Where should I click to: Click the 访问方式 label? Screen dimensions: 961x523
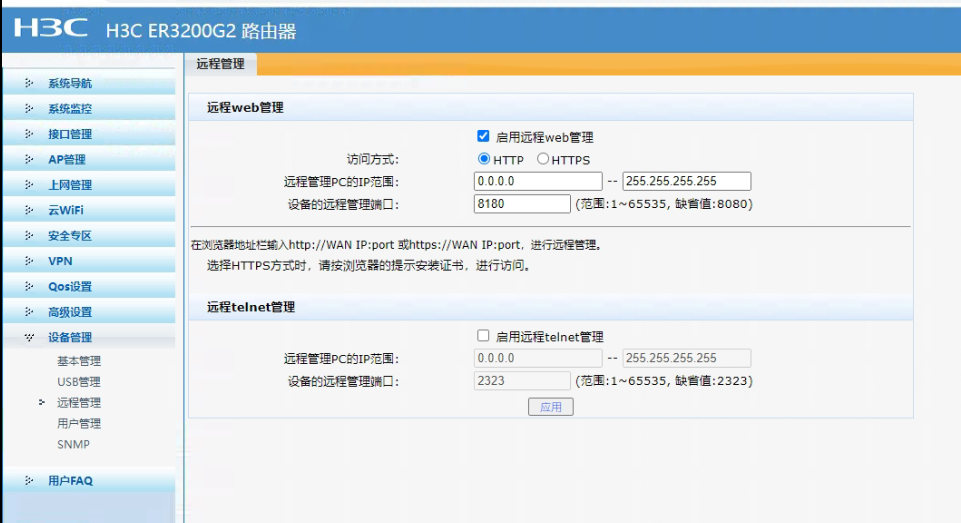click(373, 160)
